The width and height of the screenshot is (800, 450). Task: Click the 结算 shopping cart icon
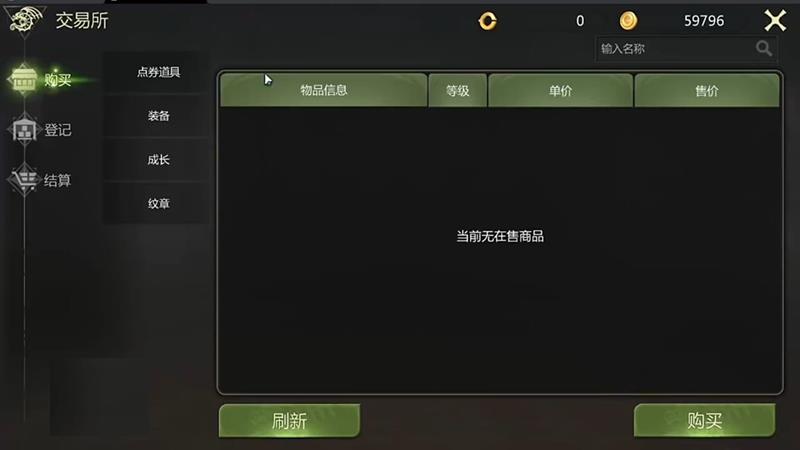[24, 180]
